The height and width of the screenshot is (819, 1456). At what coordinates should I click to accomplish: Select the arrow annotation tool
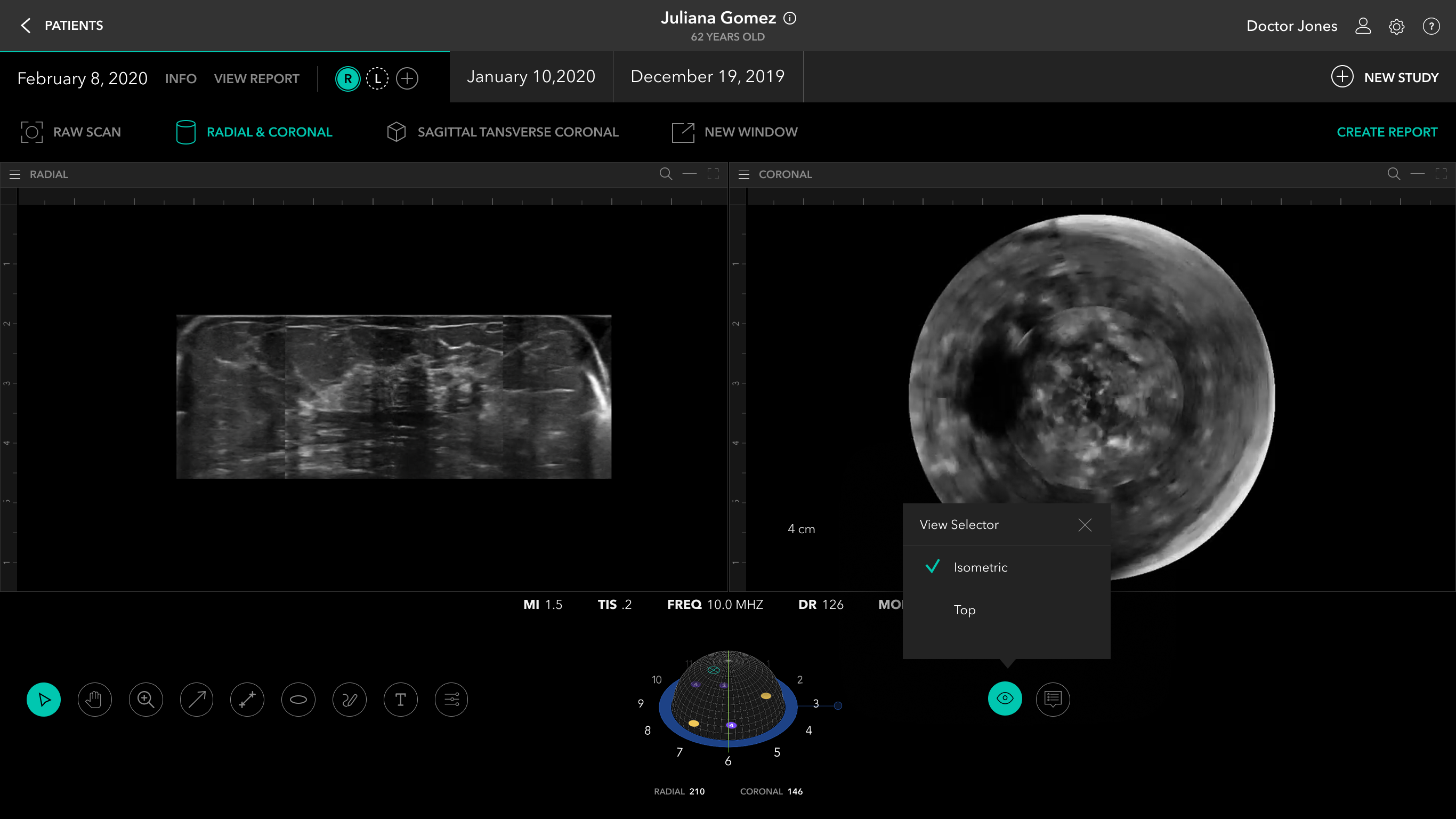(197, 700)
